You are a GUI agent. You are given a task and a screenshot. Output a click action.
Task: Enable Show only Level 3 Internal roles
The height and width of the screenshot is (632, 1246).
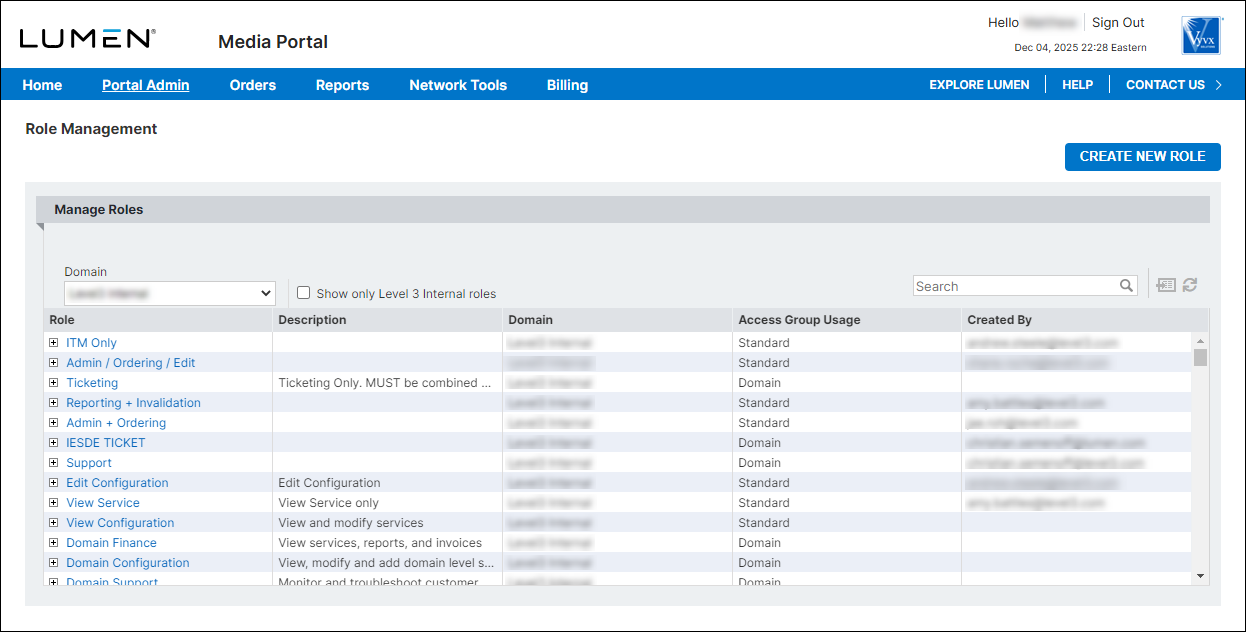click(x=304, y=293)
